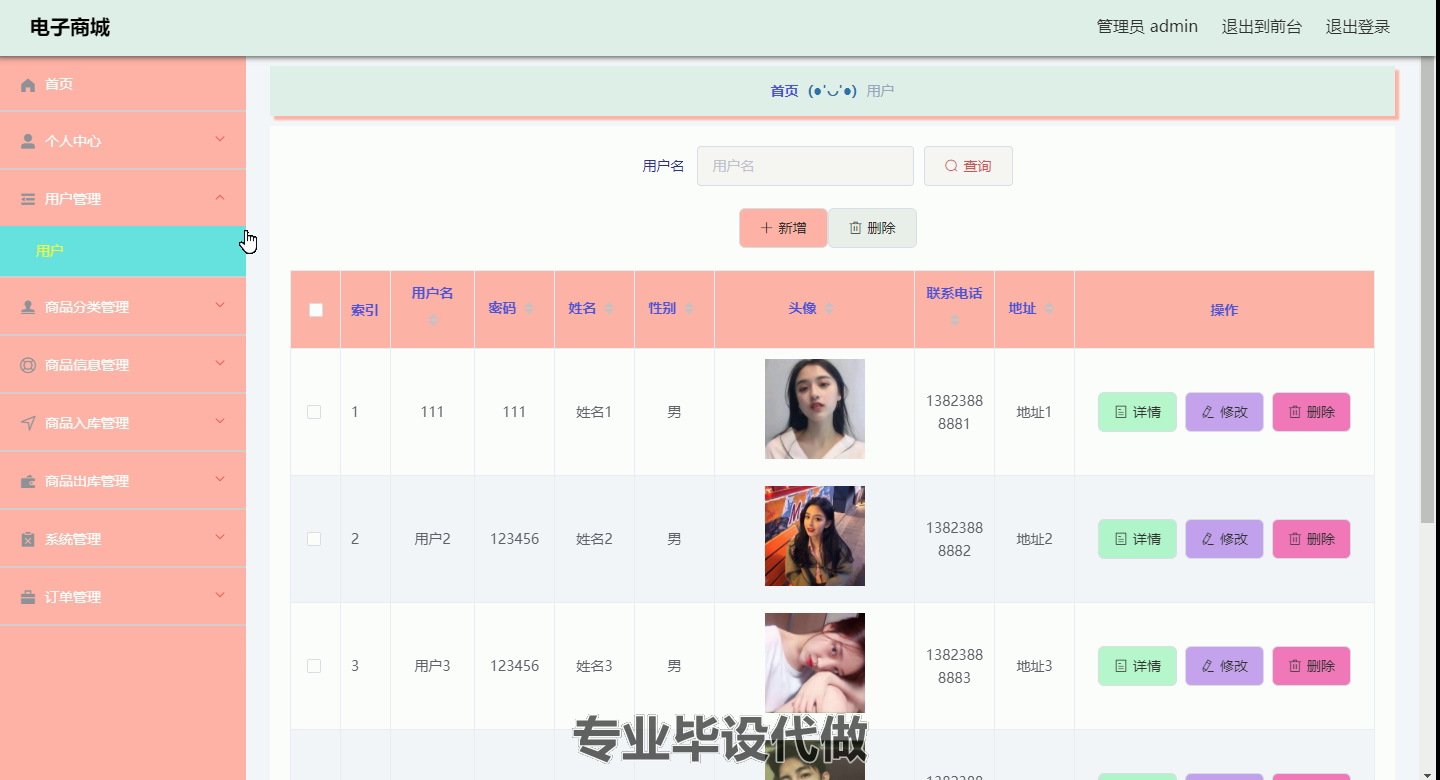Click the sort arrows next to 密码 header
This screenshot has width=1440, height=780.
pos(529,309)
